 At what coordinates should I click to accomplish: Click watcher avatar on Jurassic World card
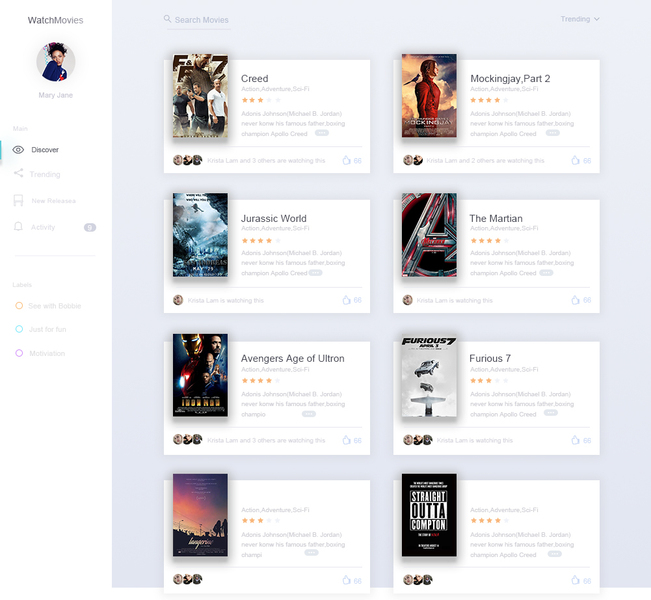[x=178, y=300]
